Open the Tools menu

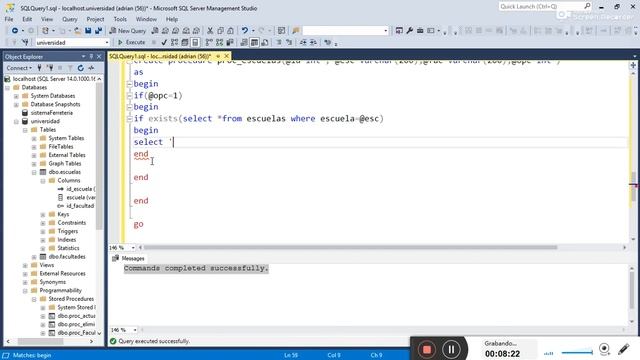[120, 19]
